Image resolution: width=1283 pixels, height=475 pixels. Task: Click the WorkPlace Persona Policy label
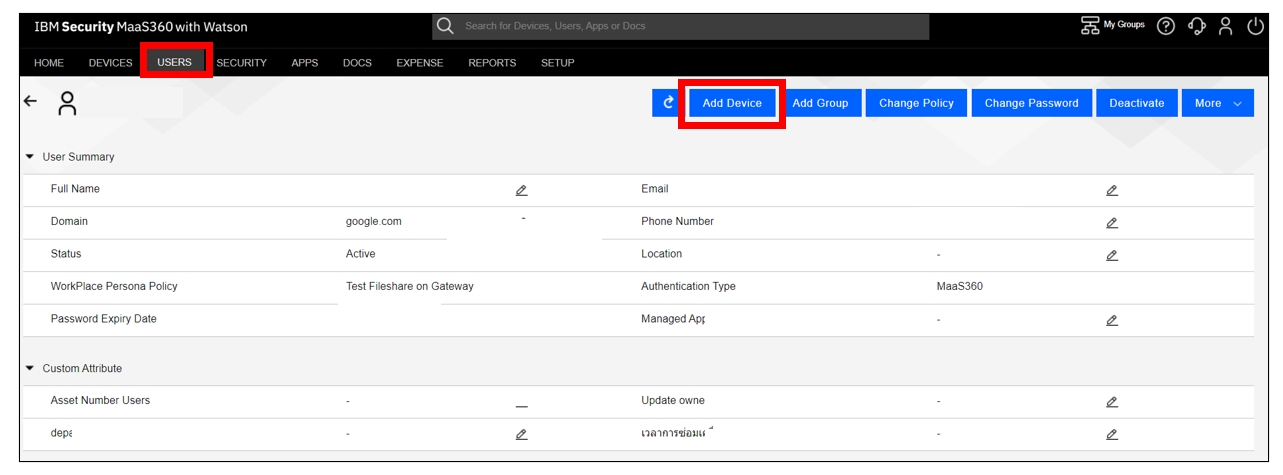114,286
